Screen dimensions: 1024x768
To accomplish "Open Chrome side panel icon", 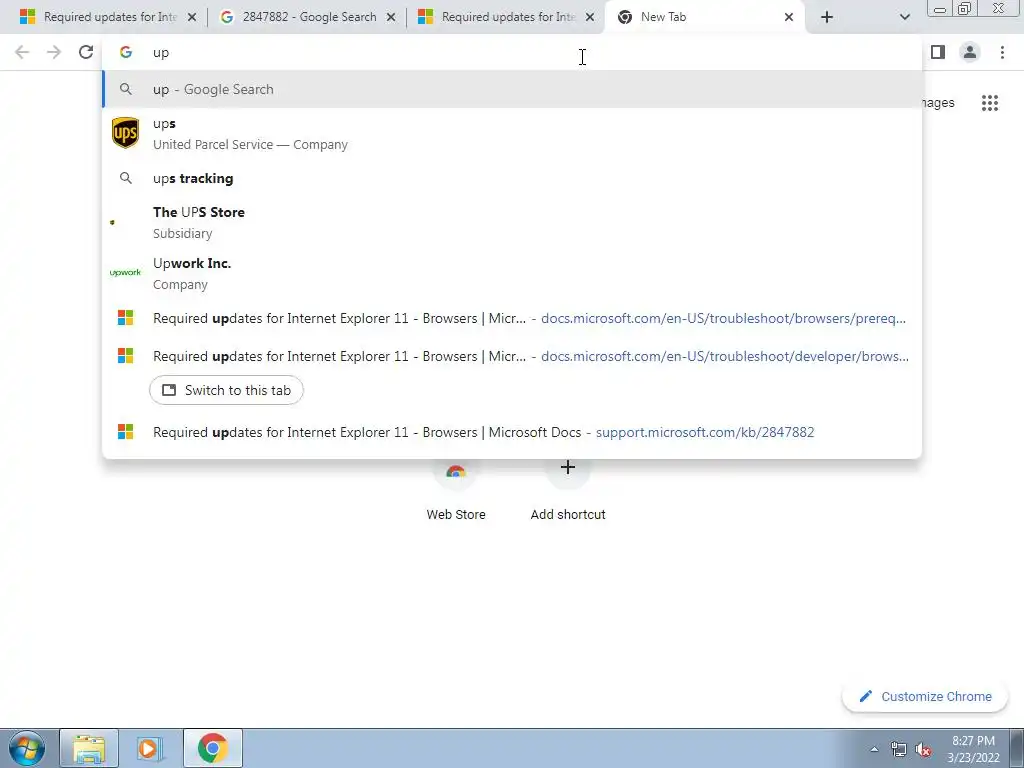I will [x=938, y=52].
